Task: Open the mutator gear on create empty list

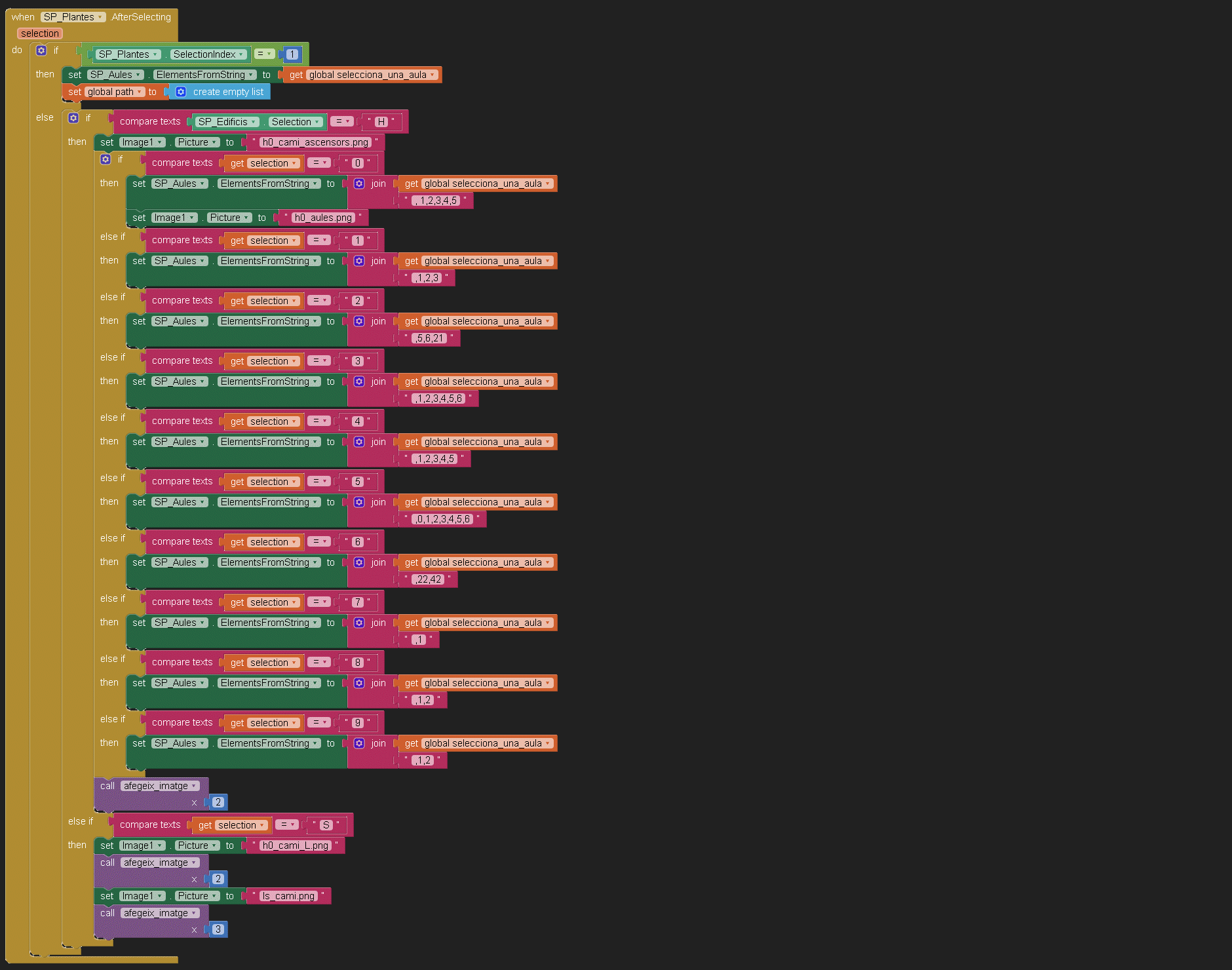Action: [x=181, y=92]
